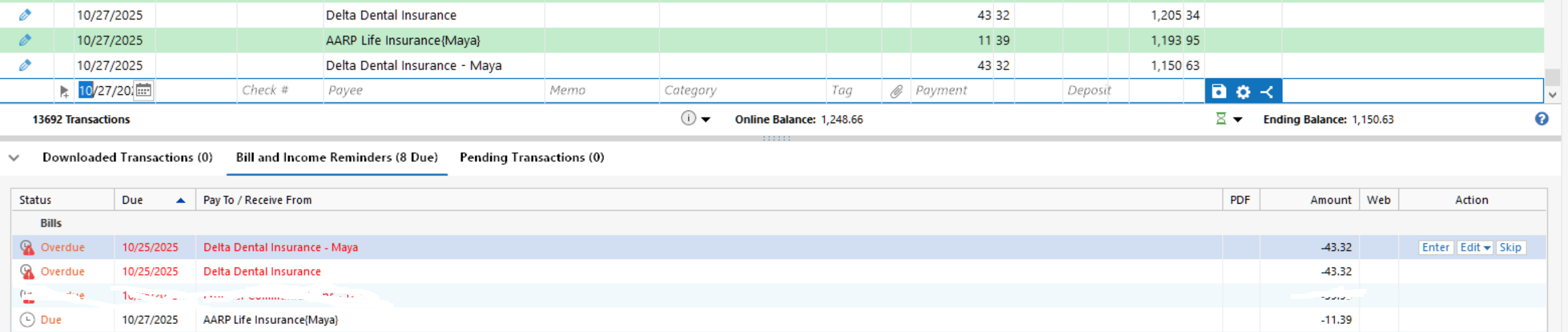The height and width of the screenshot is (332, 1568).
Task: Click overdue icon for Delta Dental Insurance - Maya
Action: (x=27, y=247)
